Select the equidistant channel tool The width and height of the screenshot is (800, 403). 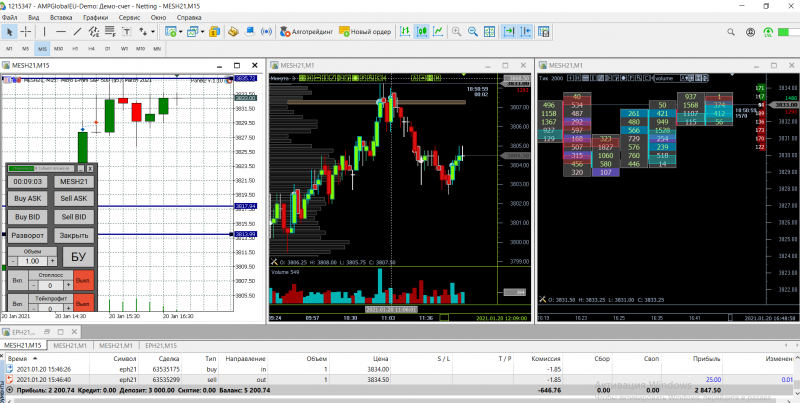pyautogui.click(x=94, y=32)
